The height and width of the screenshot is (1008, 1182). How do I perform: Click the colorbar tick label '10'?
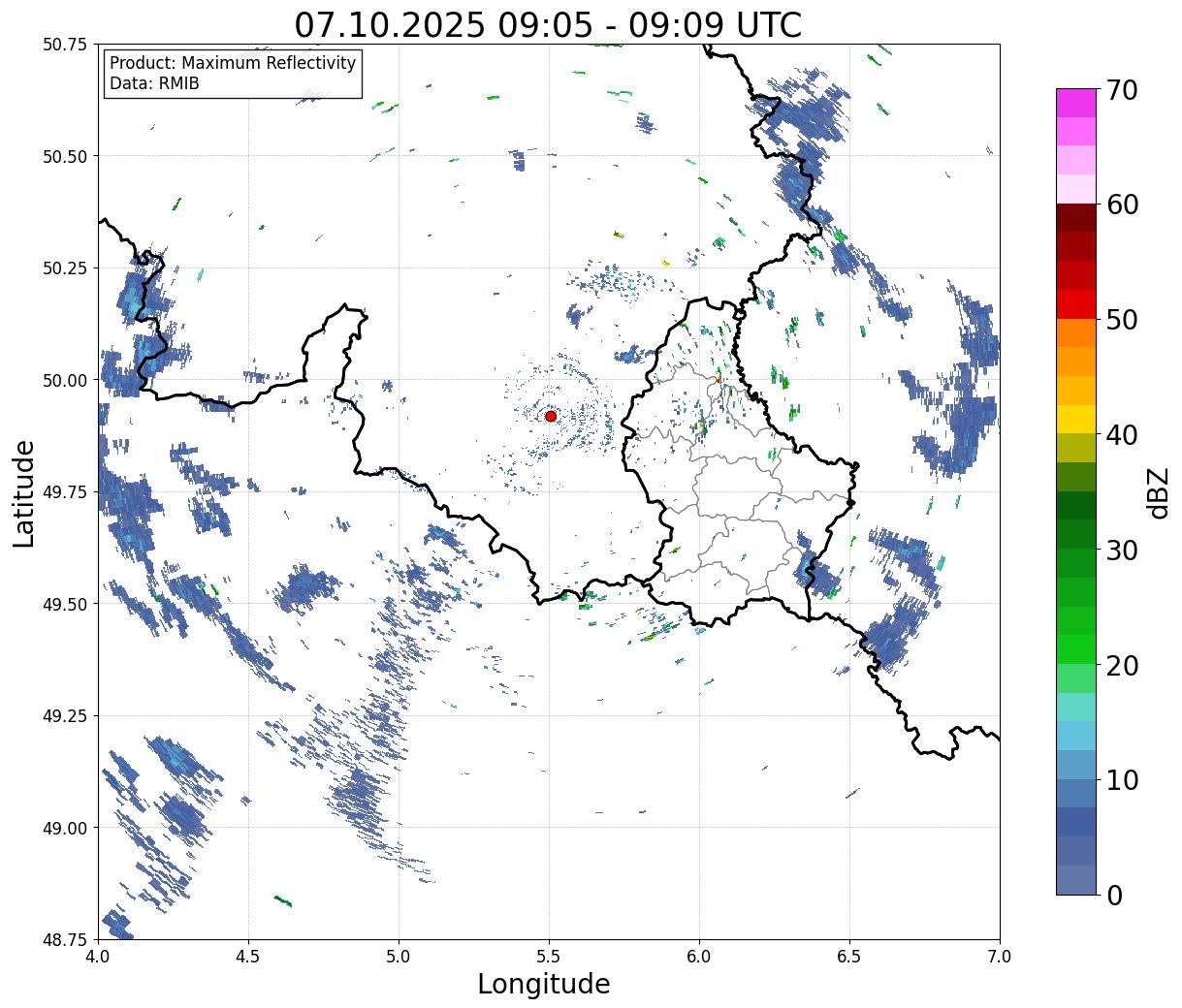(x=1121, y=780)
